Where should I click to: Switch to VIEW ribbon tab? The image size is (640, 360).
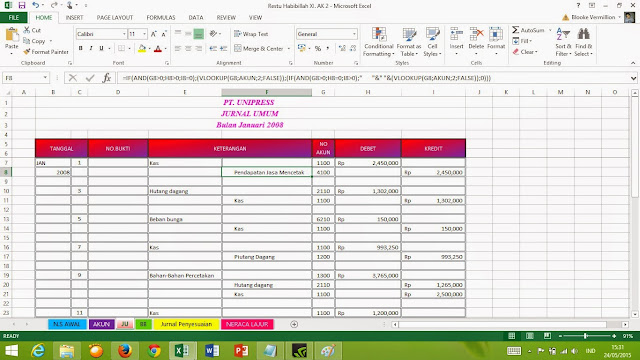[x=256, y=18]
